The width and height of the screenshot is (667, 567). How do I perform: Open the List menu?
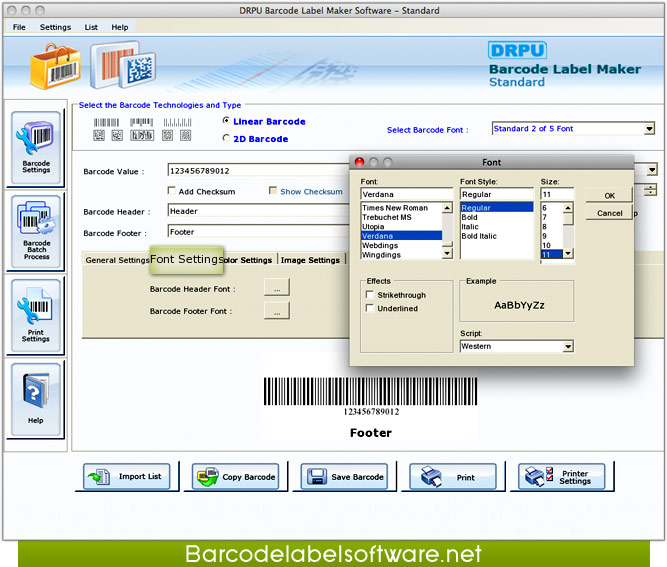tap(91, 27)
